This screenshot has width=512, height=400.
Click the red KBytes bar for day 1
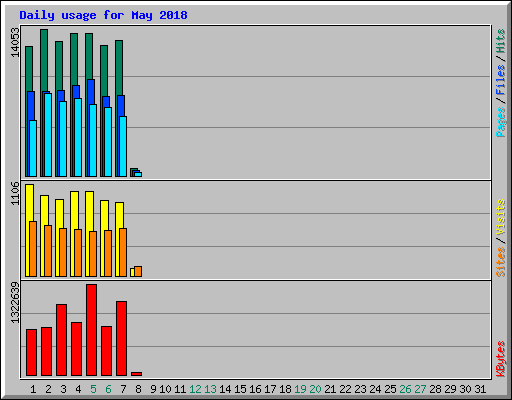pyautogui.click(x=31, y=353)
